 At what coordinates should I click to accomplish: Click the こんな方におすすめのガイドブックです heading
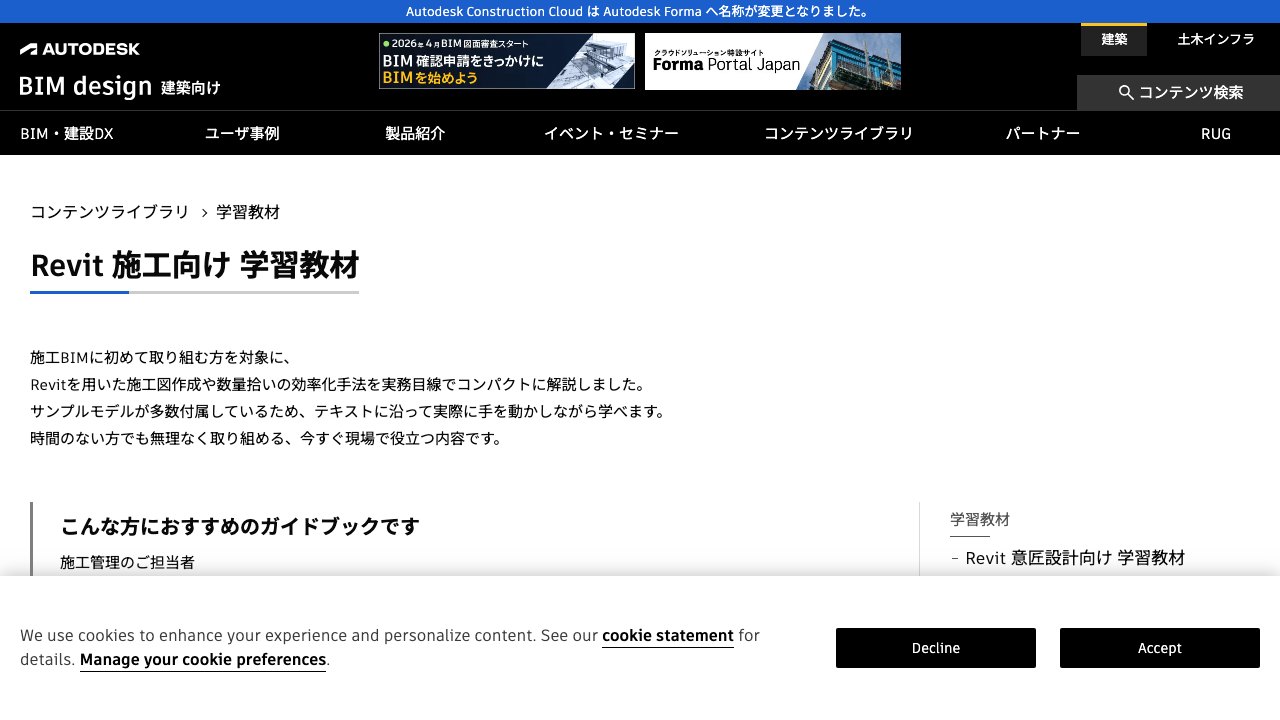coord(240,526)
